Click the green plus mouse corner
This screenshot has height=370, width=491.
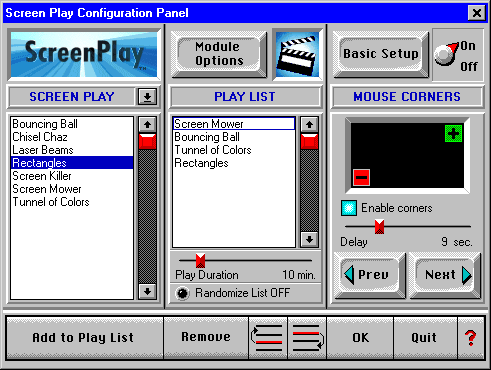pyautogui.click(x=453, y=133)
